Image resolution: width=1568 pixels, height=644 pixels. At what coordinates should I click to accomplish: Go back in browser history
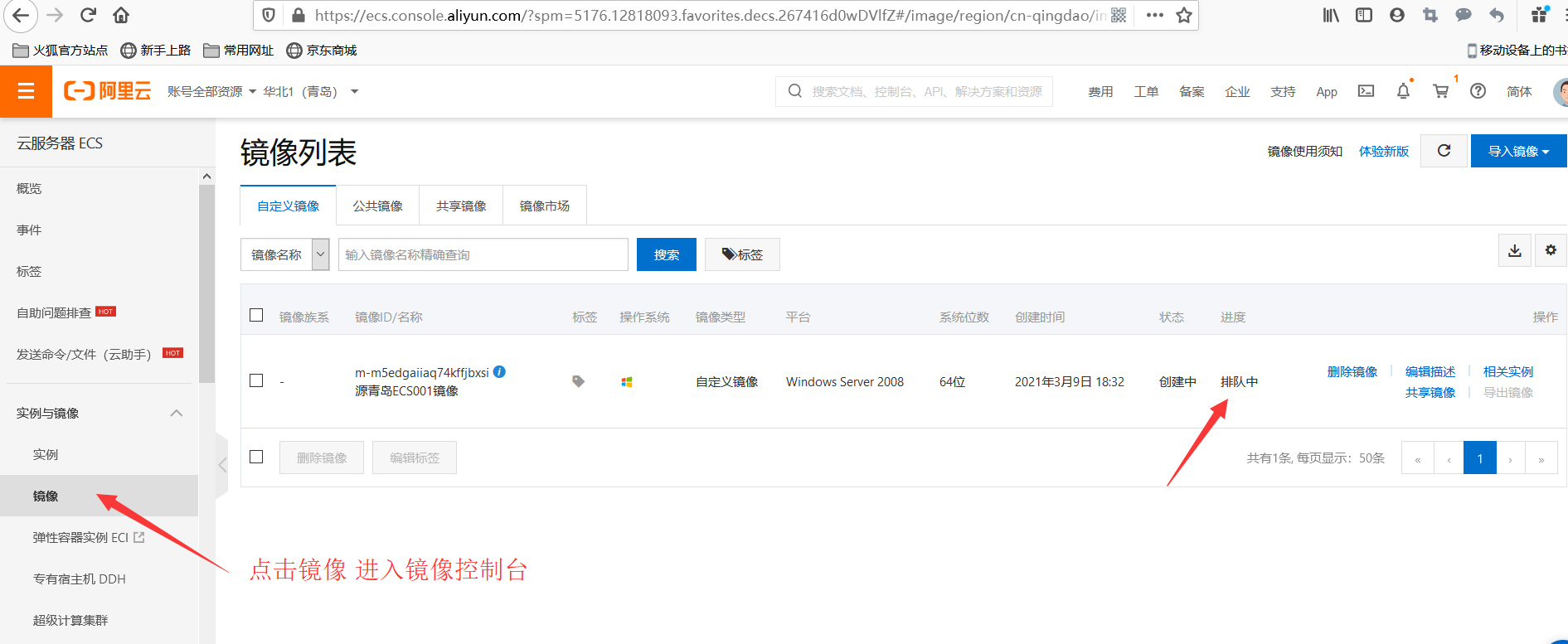point(21,15)
